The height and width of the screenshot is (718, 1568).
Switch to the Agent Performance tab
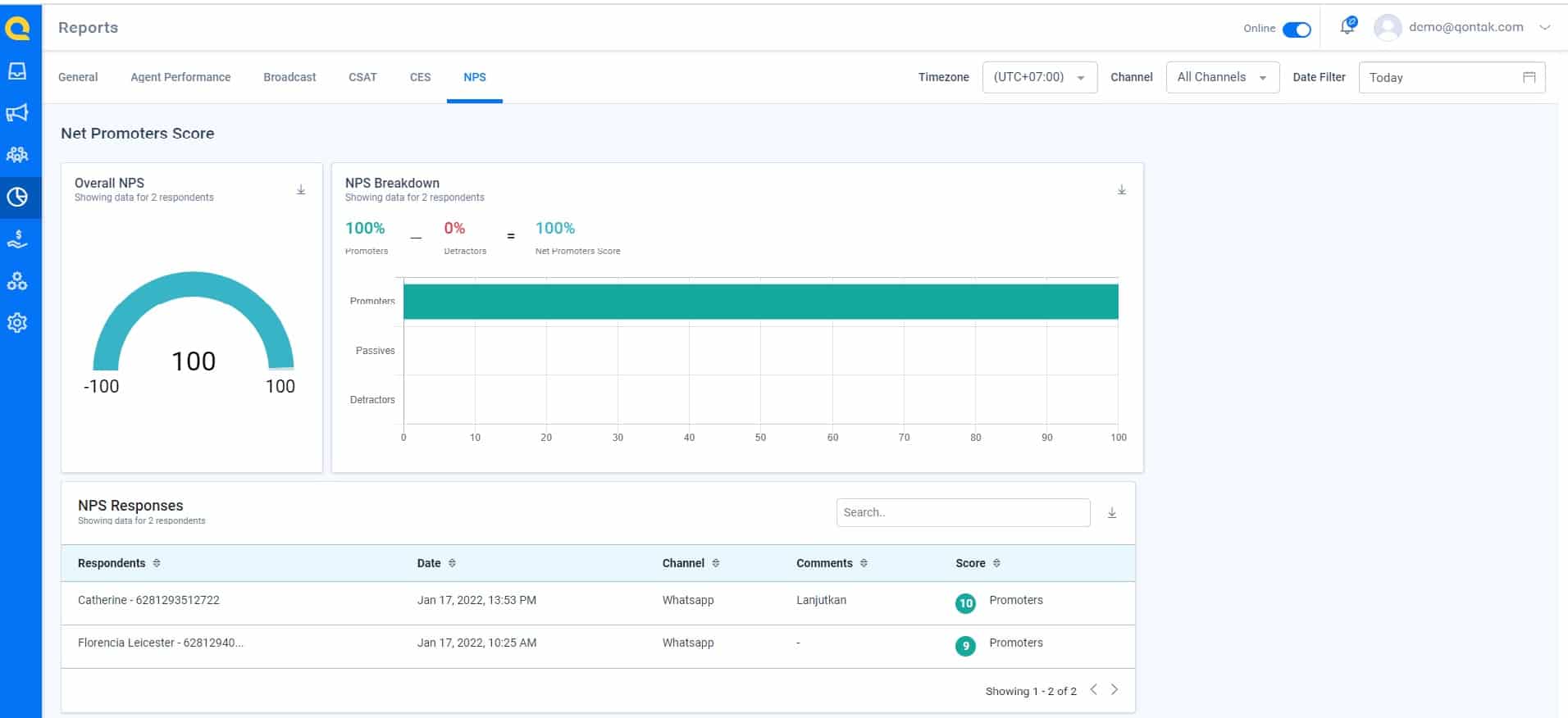point(180,77)
